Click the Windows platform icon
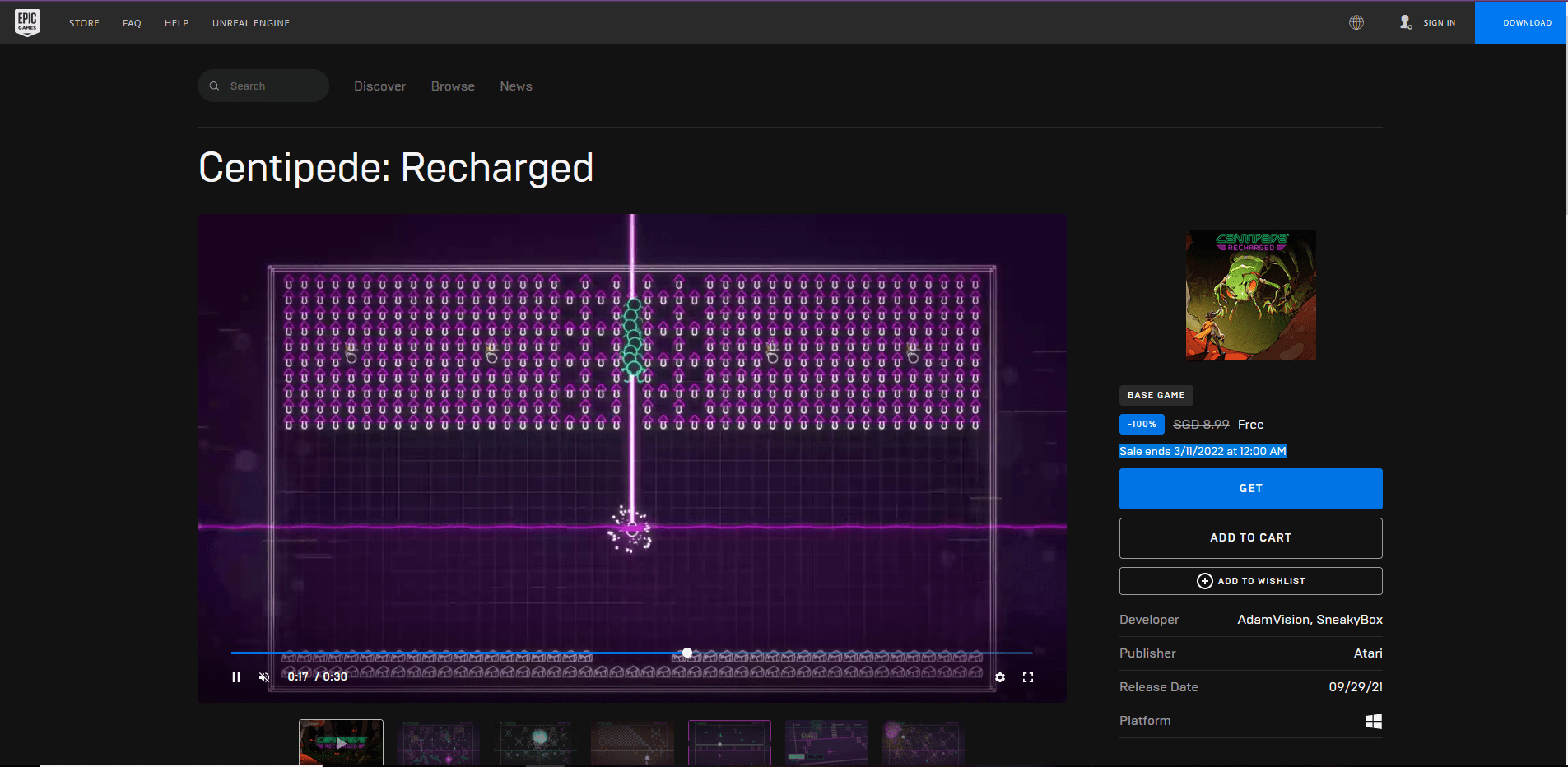This screenshot has width=1568, height=767. click(1374, 721)
